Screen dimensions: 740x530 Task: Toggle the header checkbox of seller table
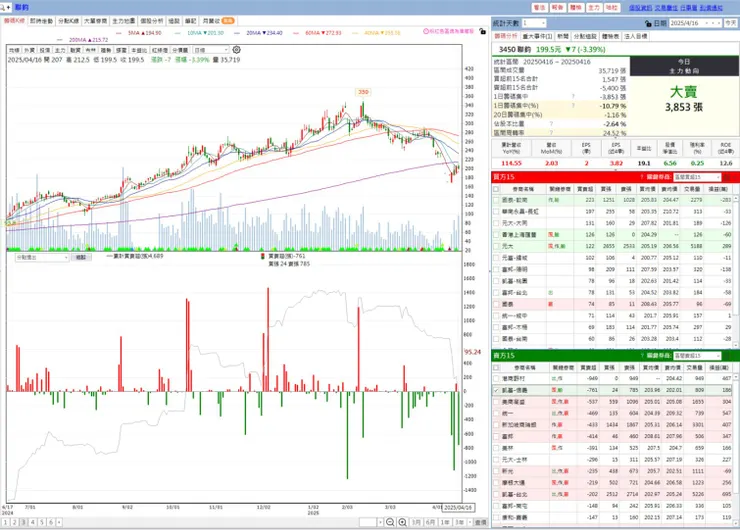tap(496, 367)
